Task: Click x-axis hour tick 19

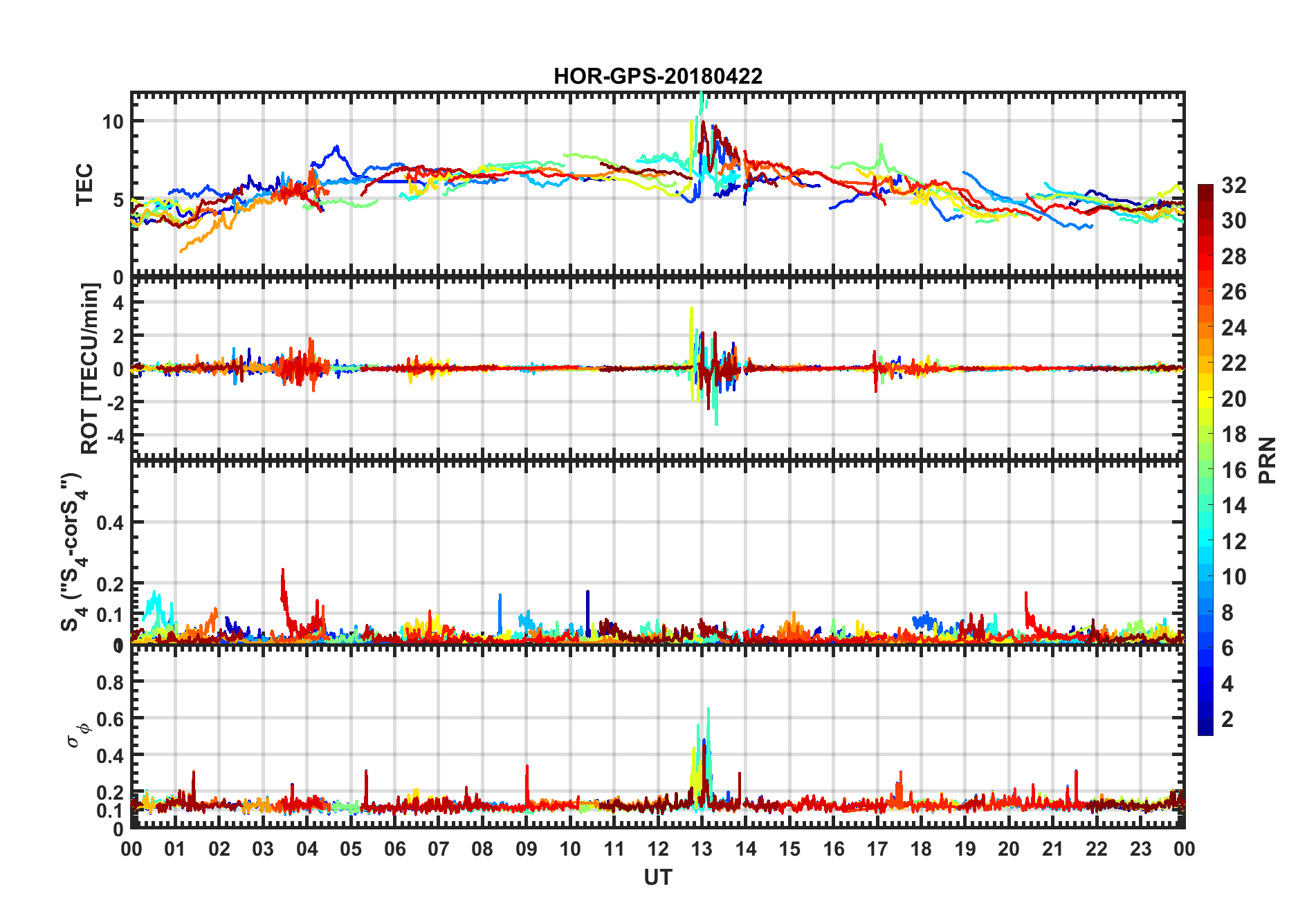Action: pos(965,849)
